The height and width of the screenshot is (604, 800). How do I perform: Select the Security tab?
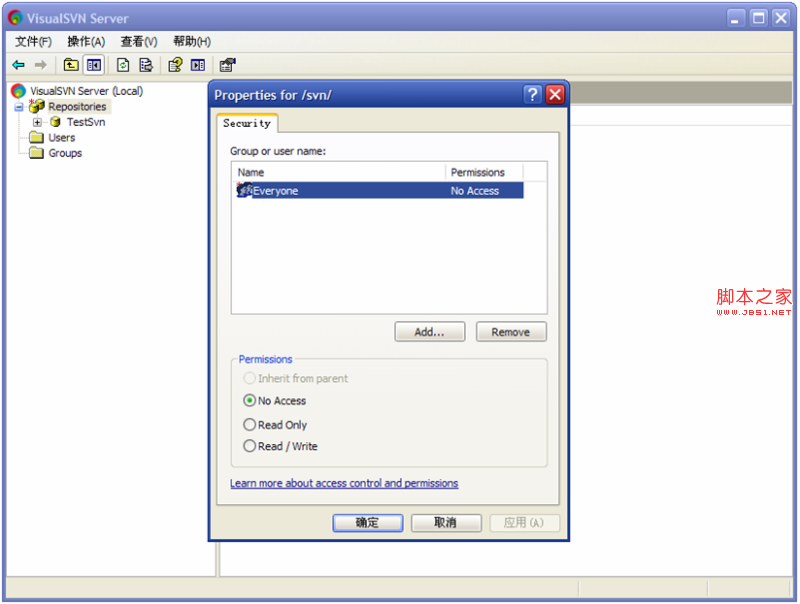(x=247, y=123)
